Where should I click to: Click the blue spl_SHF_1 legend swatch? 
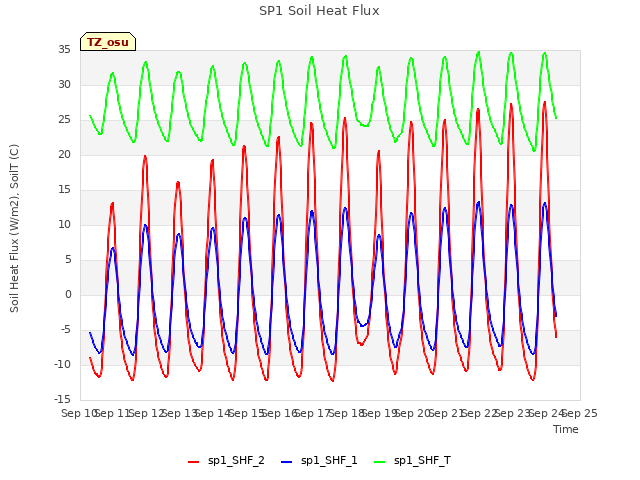287,462
